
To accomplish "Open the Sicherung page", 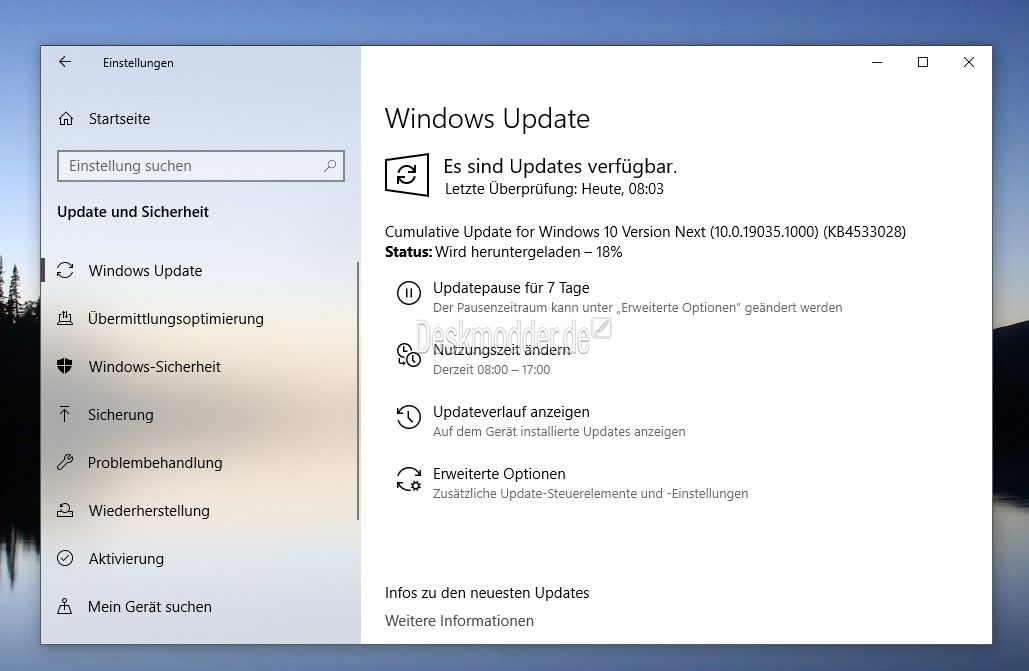I will [x=121, y=414].
